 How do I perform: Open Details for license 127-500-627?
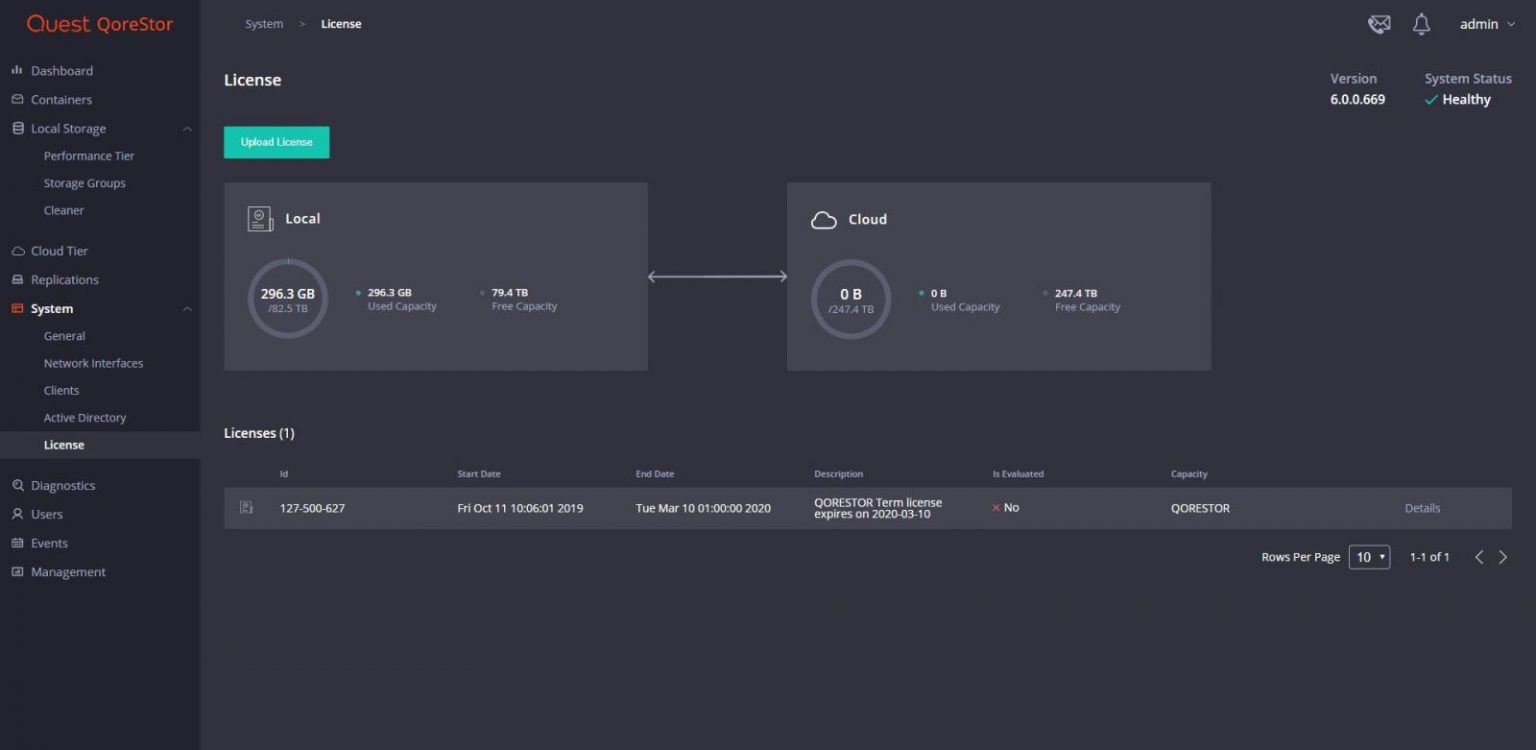pos(1422,508)
